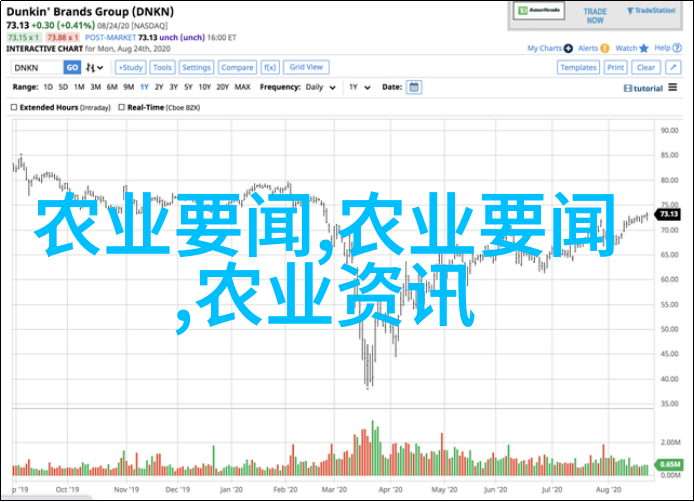Click the Help link text
Image resolution: width=695 pixels, height=502 pixels.
point(662,48)
